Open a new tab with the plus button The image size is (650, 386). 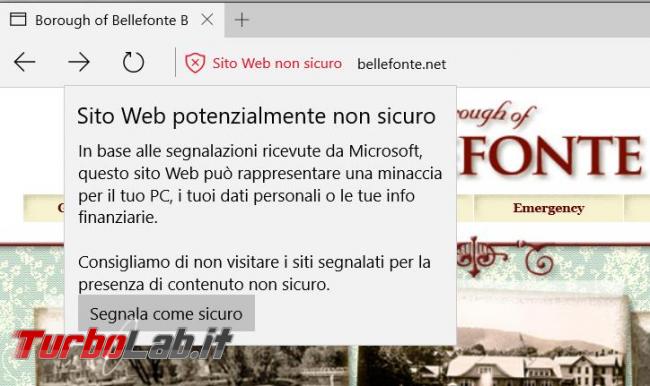click(242, 19)
